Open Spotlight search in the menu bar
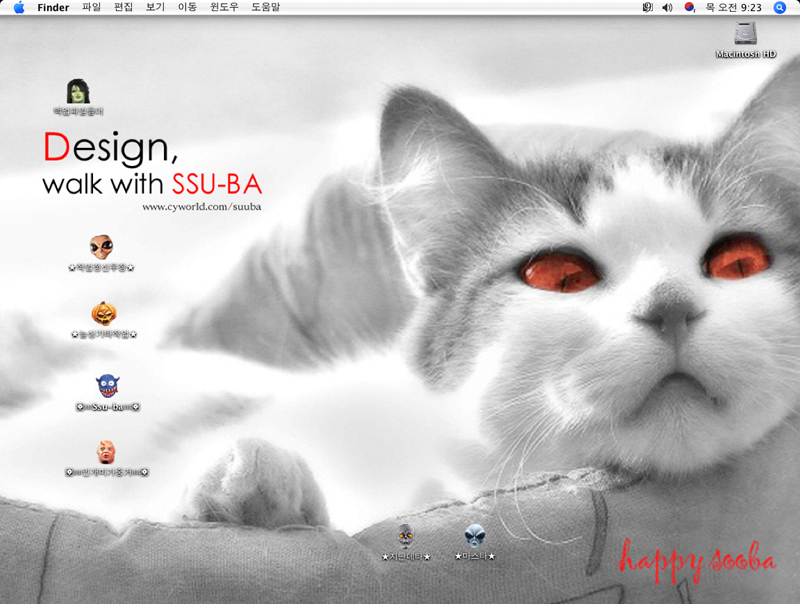Viewport: 800px width, 604px height. pyautogui.click(x=780, y=7)
